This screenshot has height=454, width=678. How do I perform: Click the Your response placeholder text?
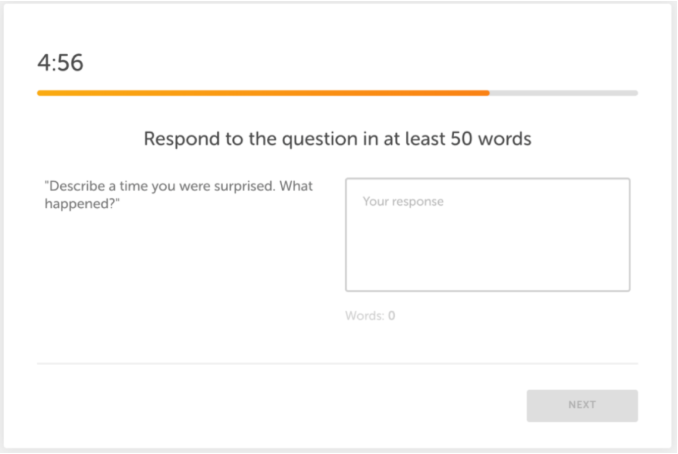403,201
